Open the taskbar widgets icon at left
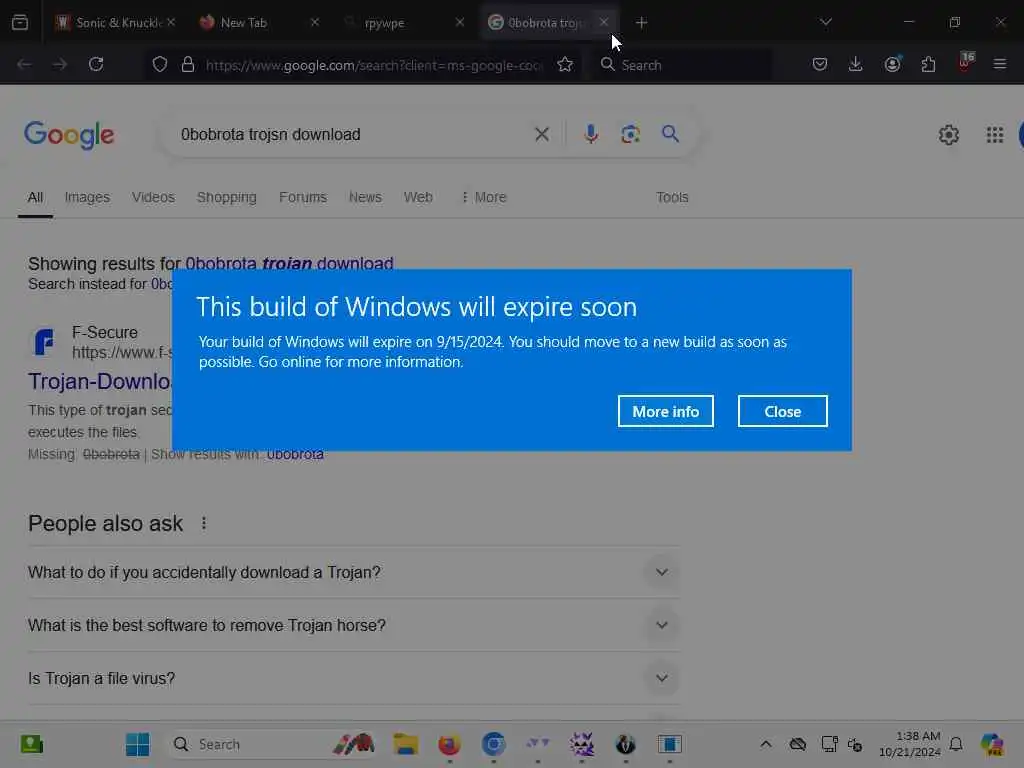 31,744
